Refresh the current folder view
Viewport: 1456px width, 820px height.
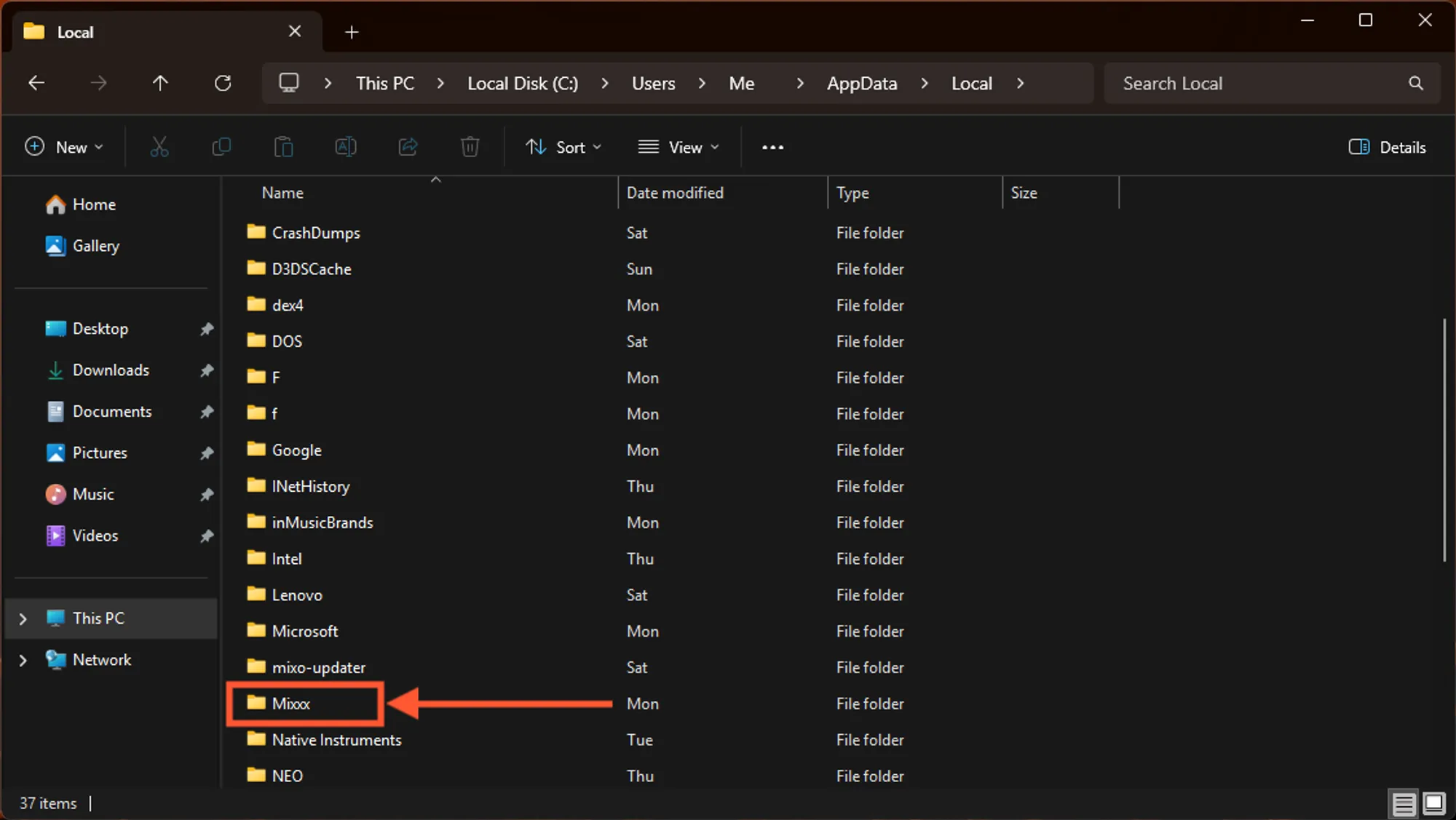pyautogui.click(x=223, y=83)
